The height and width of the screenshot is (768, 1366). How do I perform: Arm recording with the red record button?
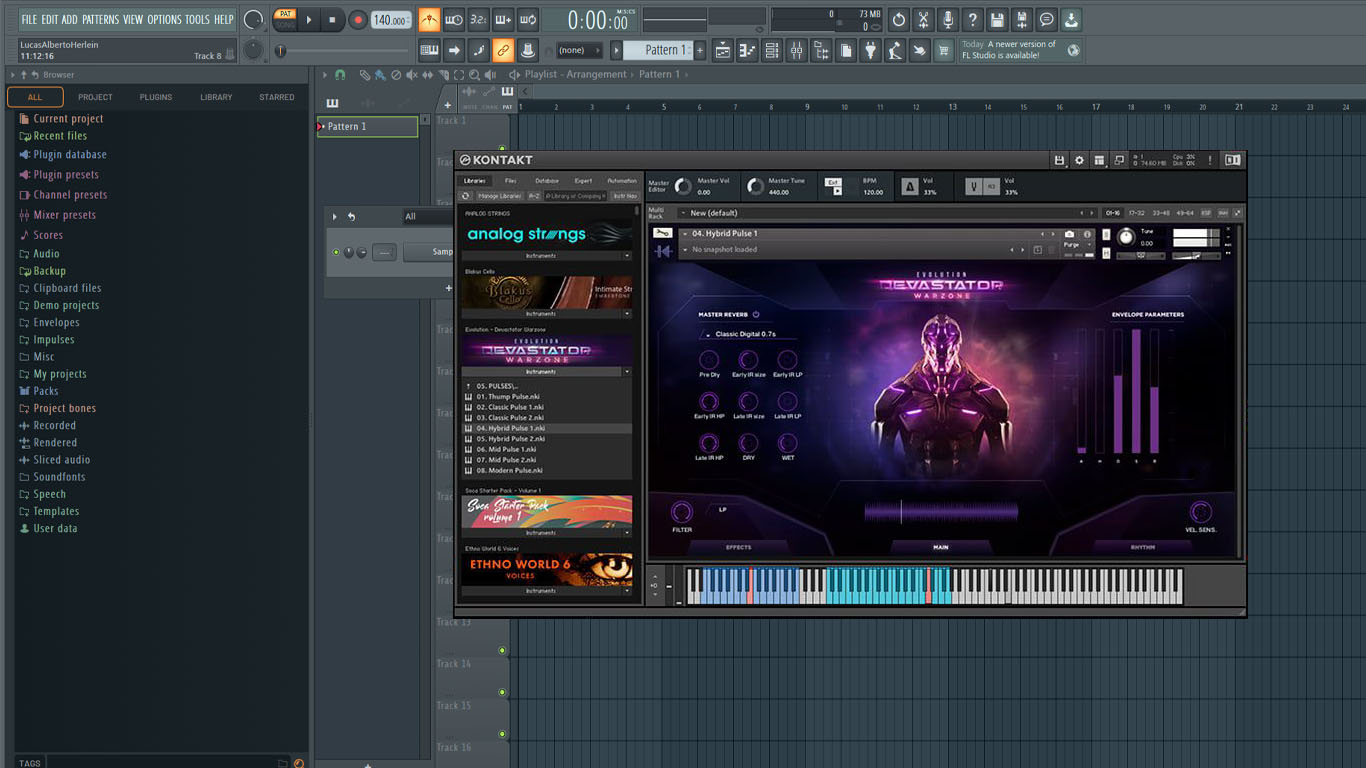357,19
